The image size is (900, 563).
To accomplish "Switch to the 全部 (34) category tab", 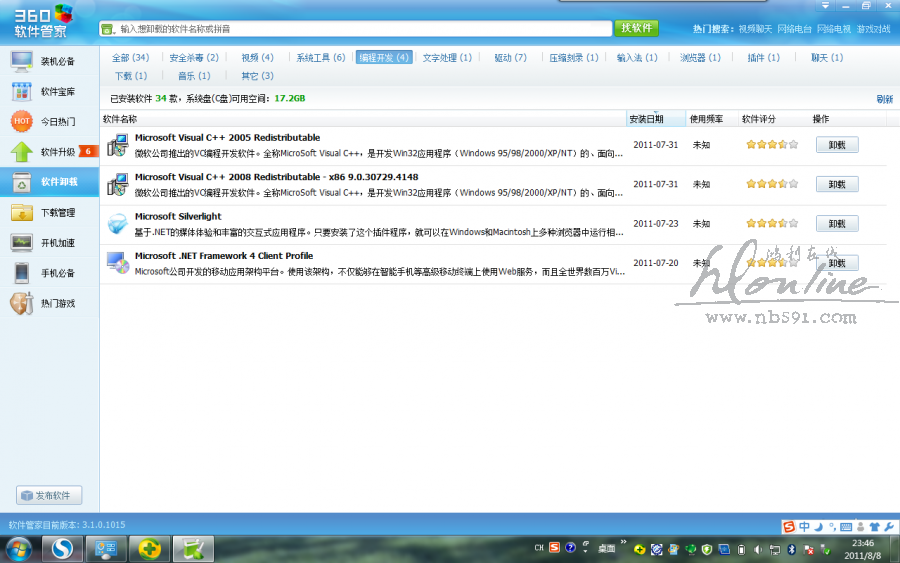I will click(130, 58).
